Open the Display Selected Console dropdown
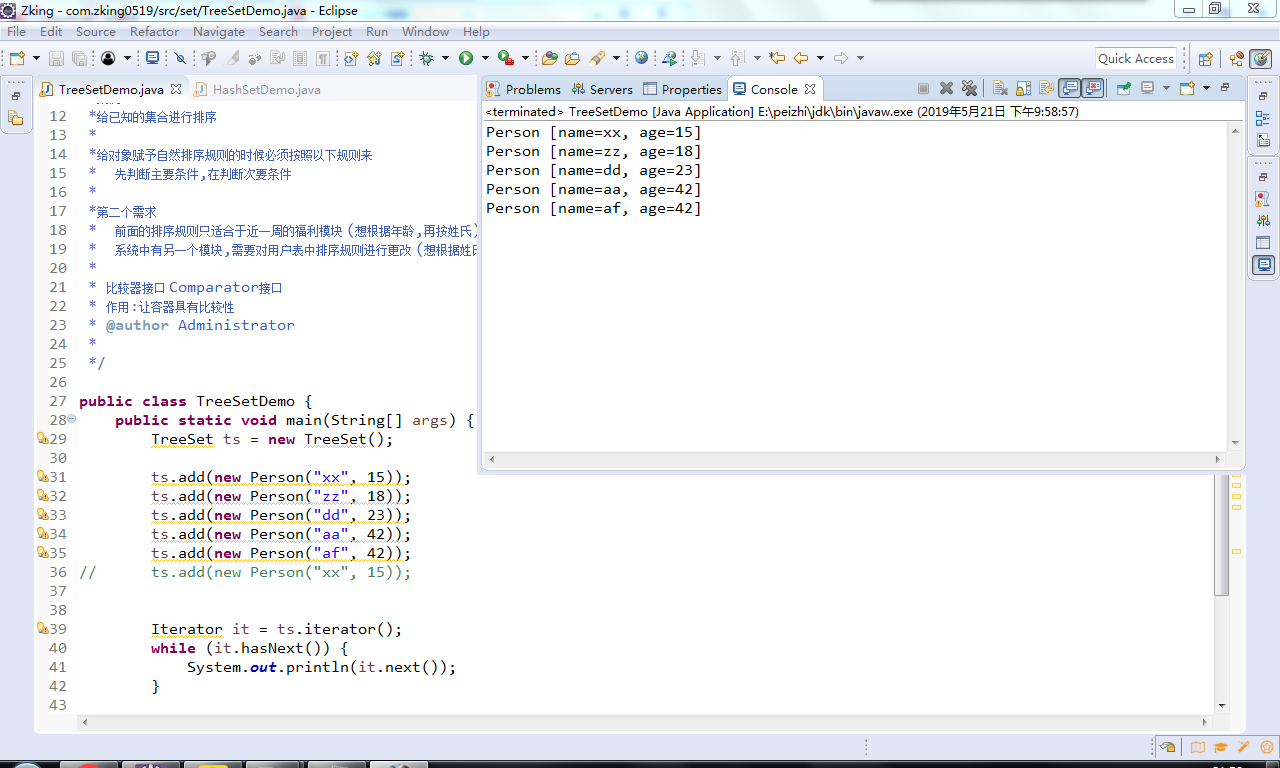This screenshot has width=1280, height=768. pos(1166,89)
